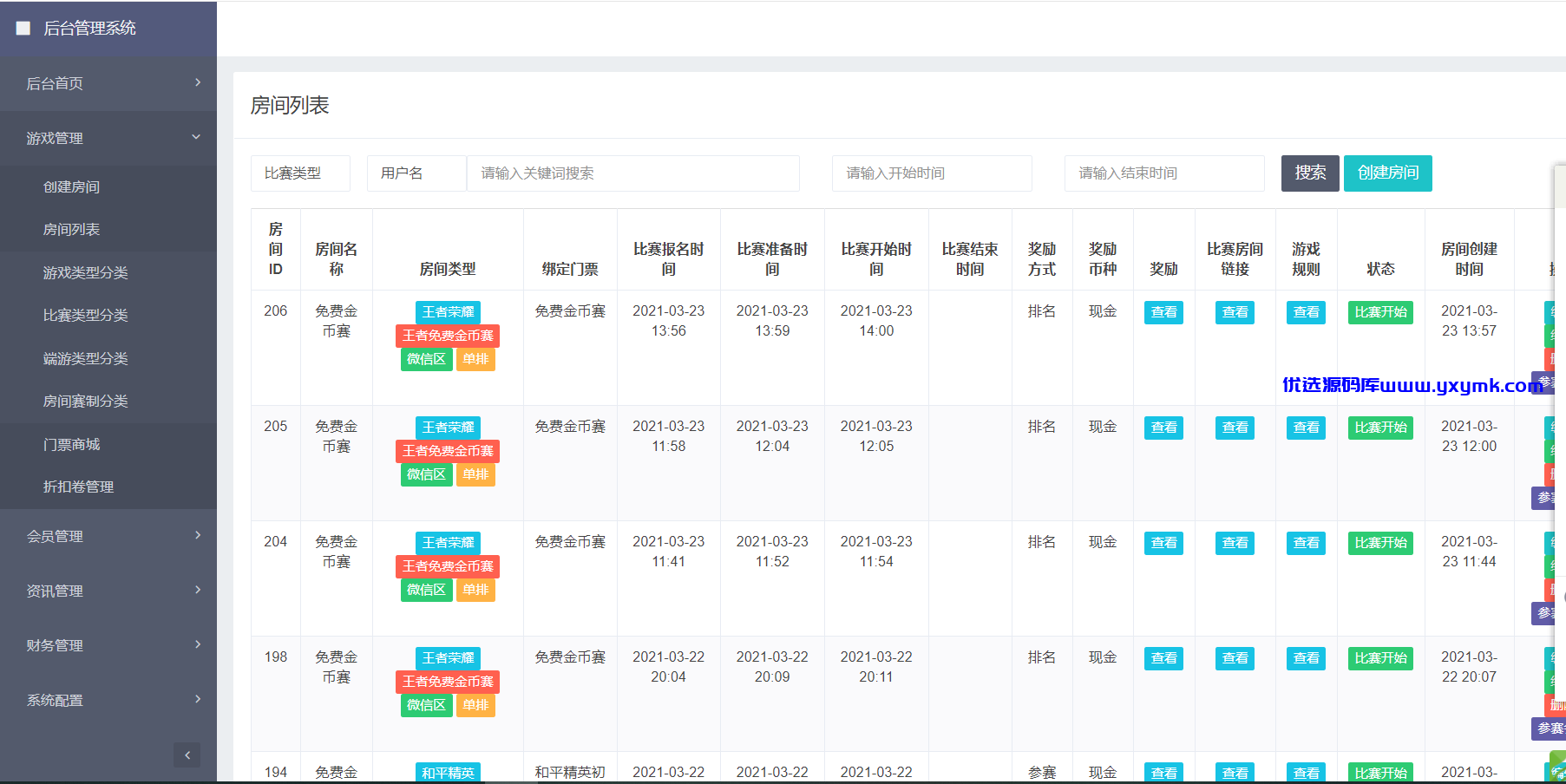Focus the 请输入开始时间 input
This screenshot has width=1566, height=784.
(932, 173)
